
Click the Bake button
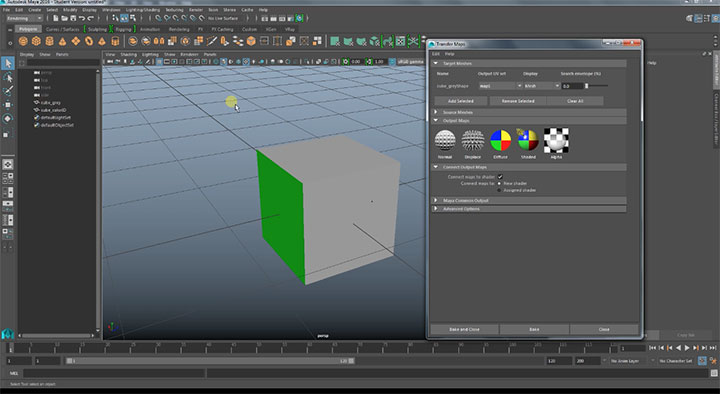pos(534,329)
